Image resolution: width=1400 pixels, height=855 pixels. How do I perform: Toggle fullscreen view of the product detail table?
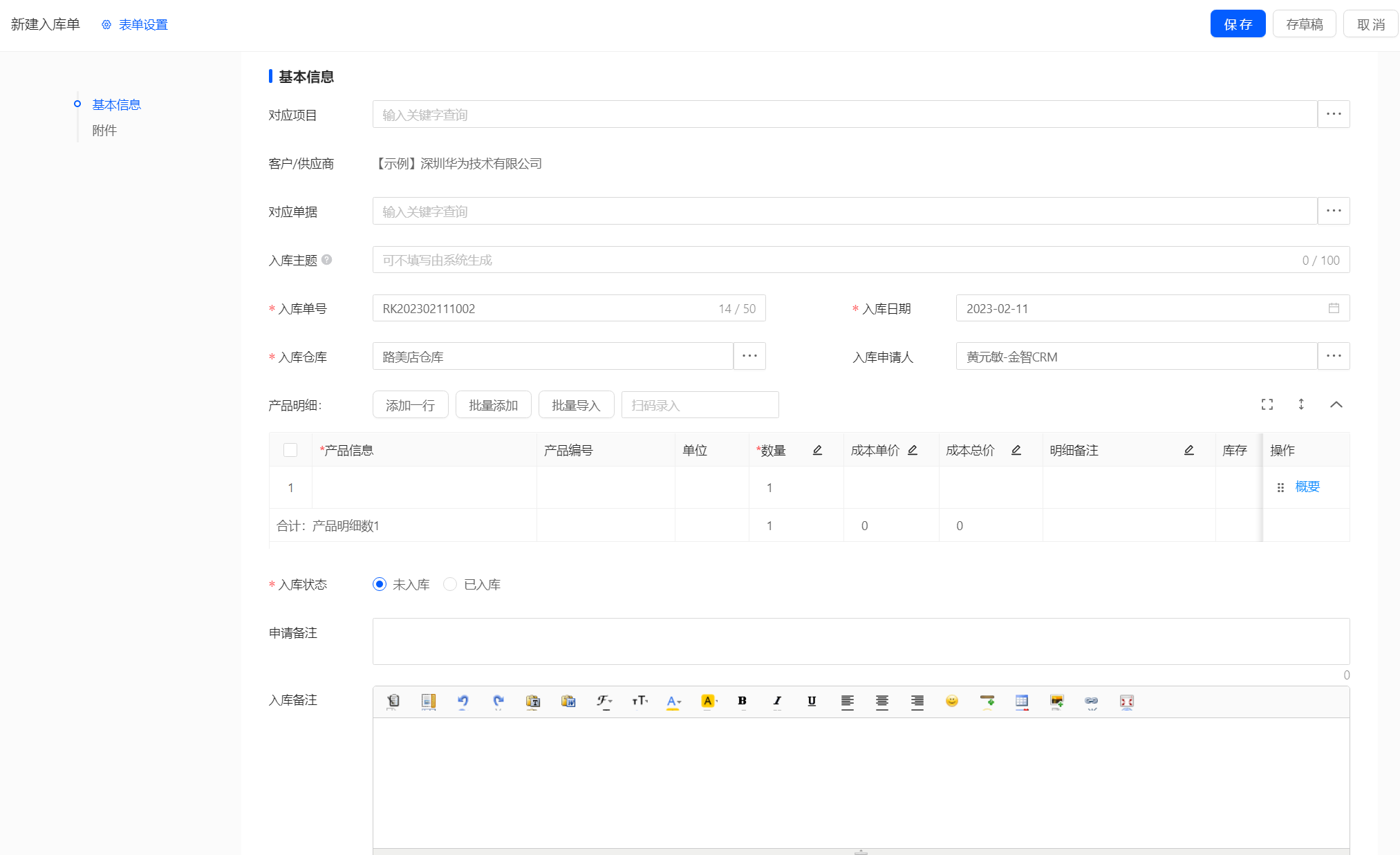pyautogui.click(x=1267, y=404)
